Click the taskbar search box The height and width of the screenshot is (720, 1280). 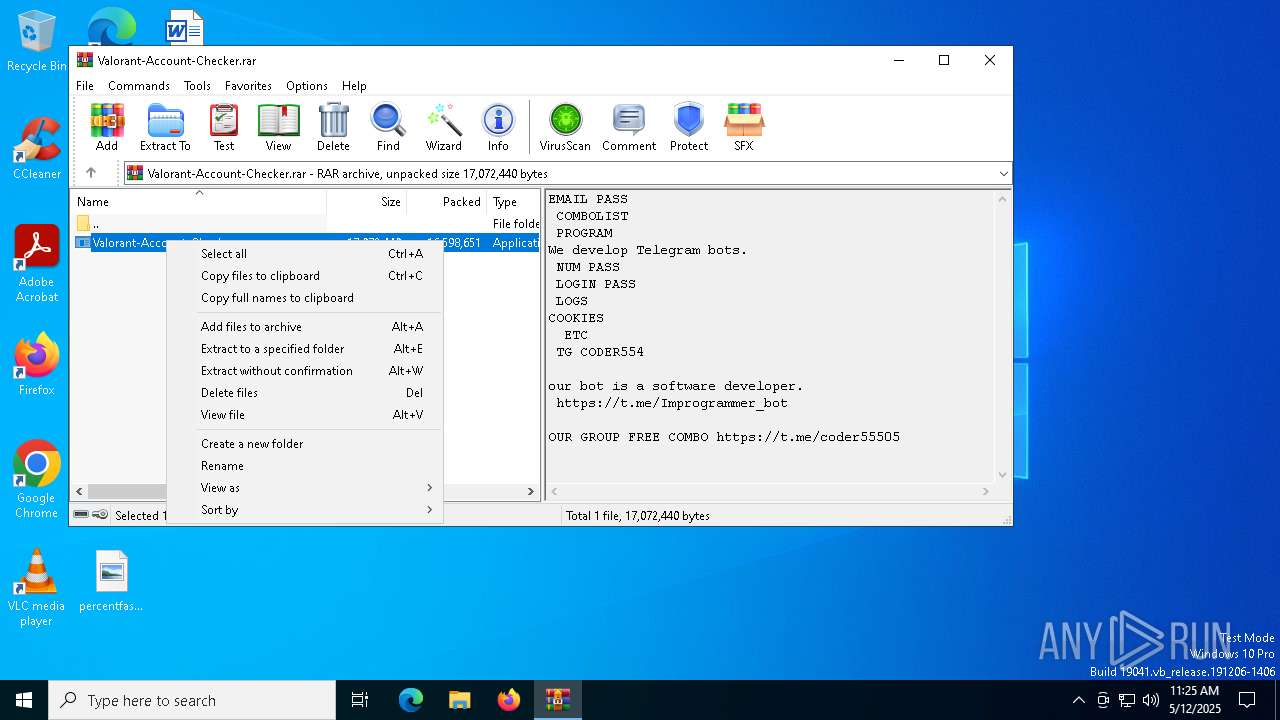[192, 700]
